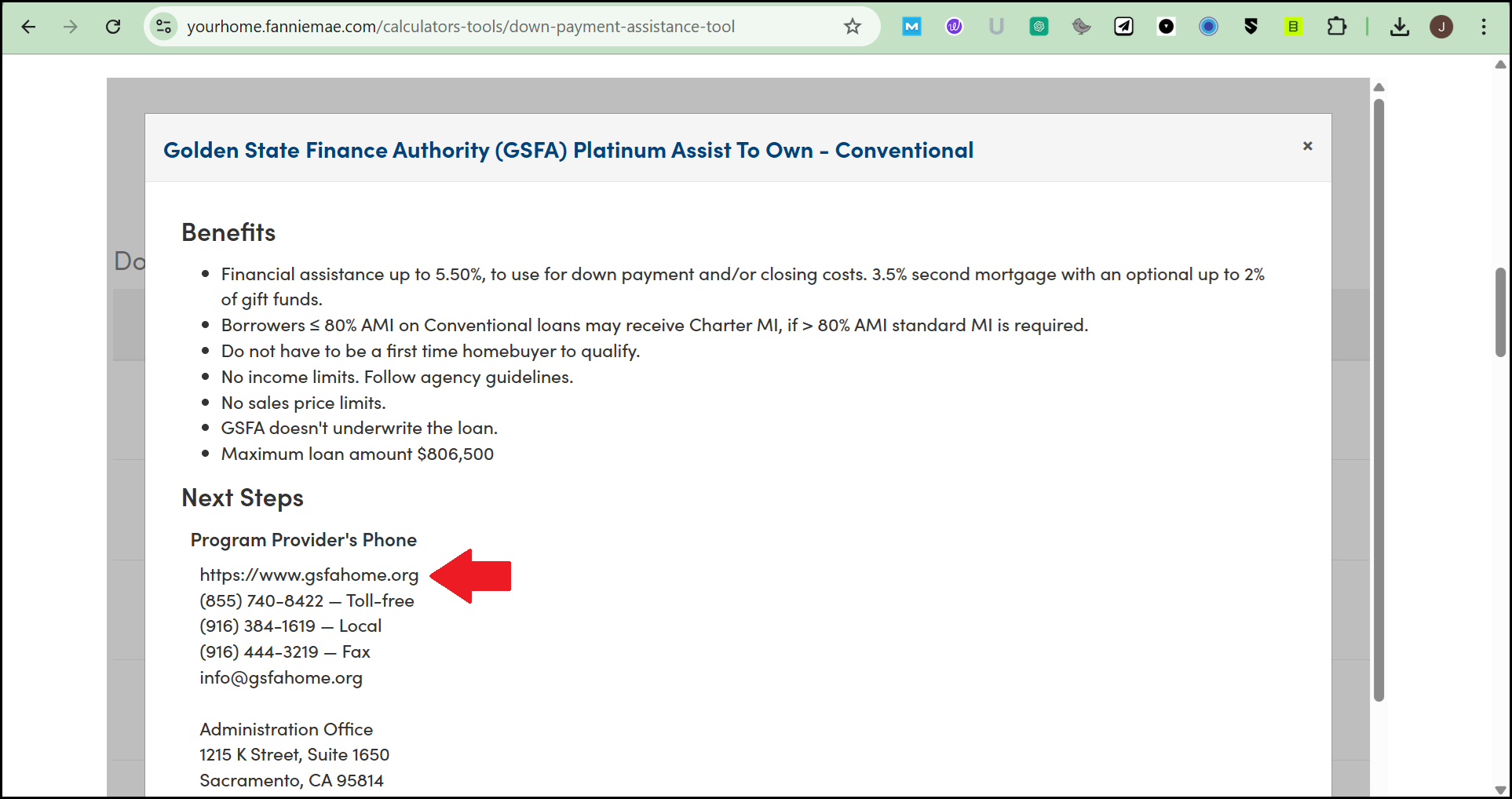Click the Administration Office text
This screenshot has width=1512, height=799.
tap(286, 729)
